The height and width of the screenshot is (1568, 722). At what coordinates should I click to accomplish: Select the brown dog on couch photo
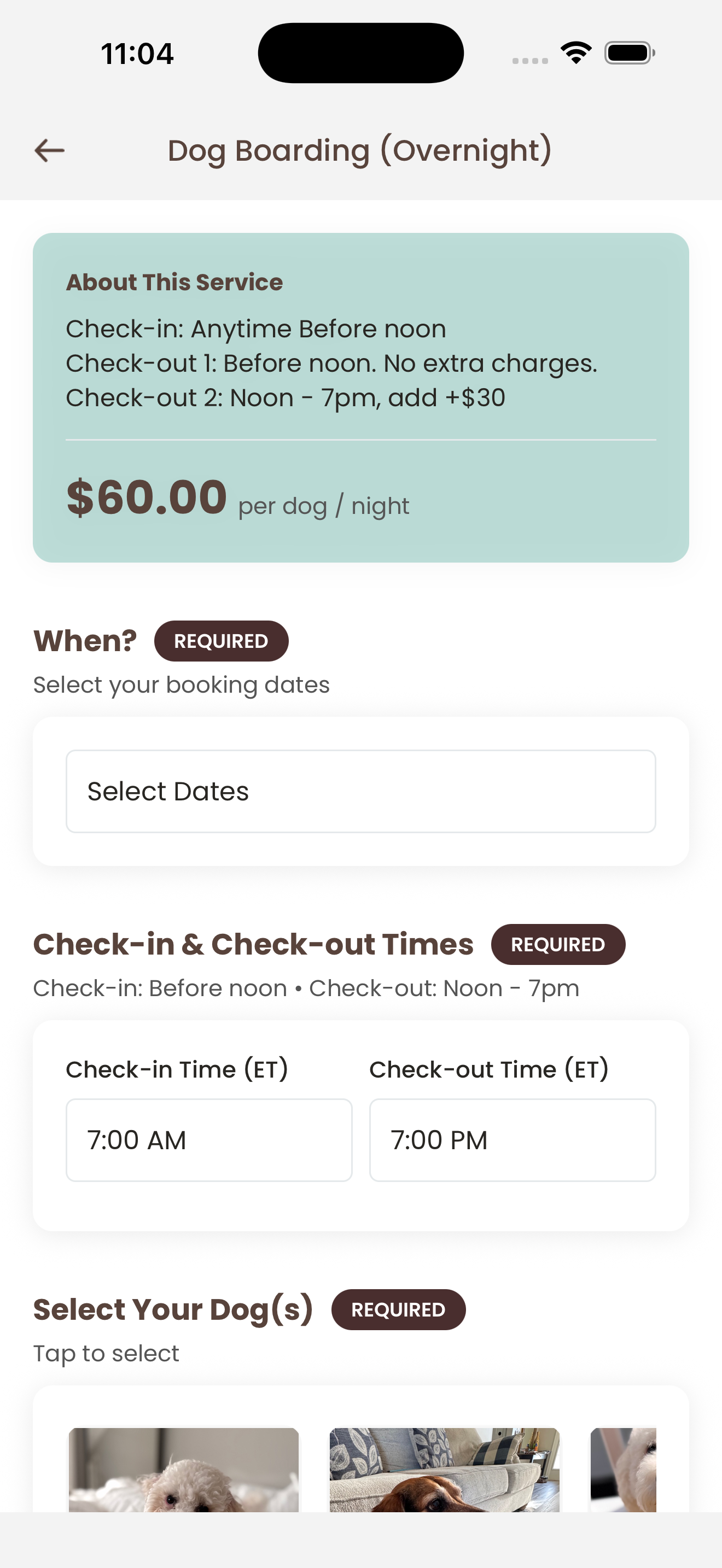tap(444, 1470)
